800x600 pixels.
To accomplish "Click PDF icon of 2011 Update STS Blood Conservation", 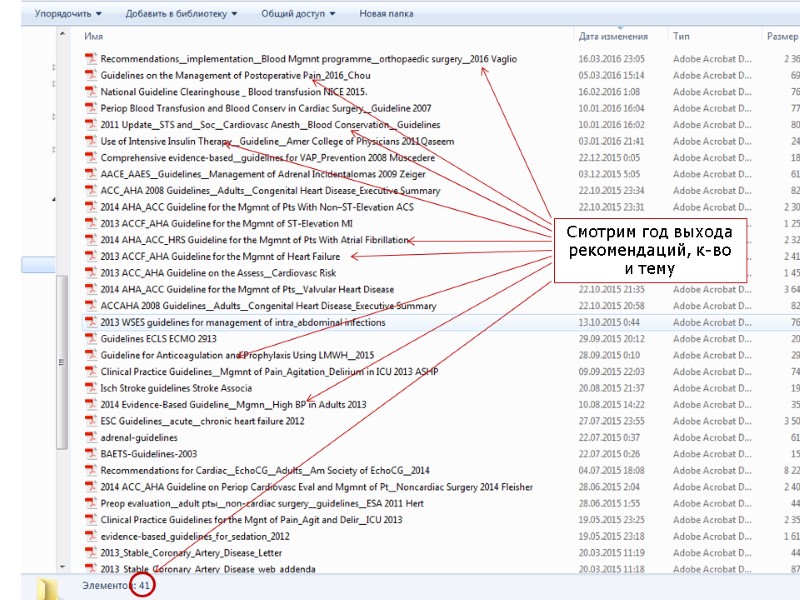I will pyautogui.click(x=91, y=124).
